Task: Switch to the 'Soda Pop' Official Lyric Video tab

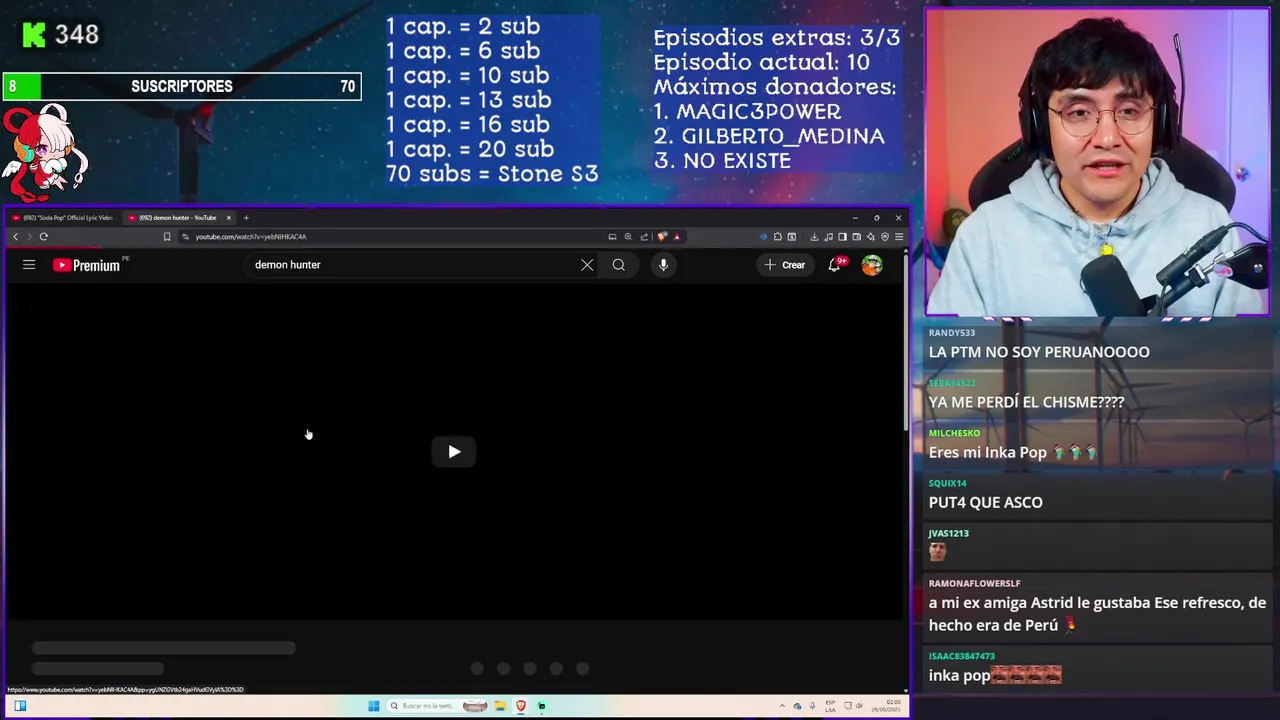Action: [x=62, y=217]
